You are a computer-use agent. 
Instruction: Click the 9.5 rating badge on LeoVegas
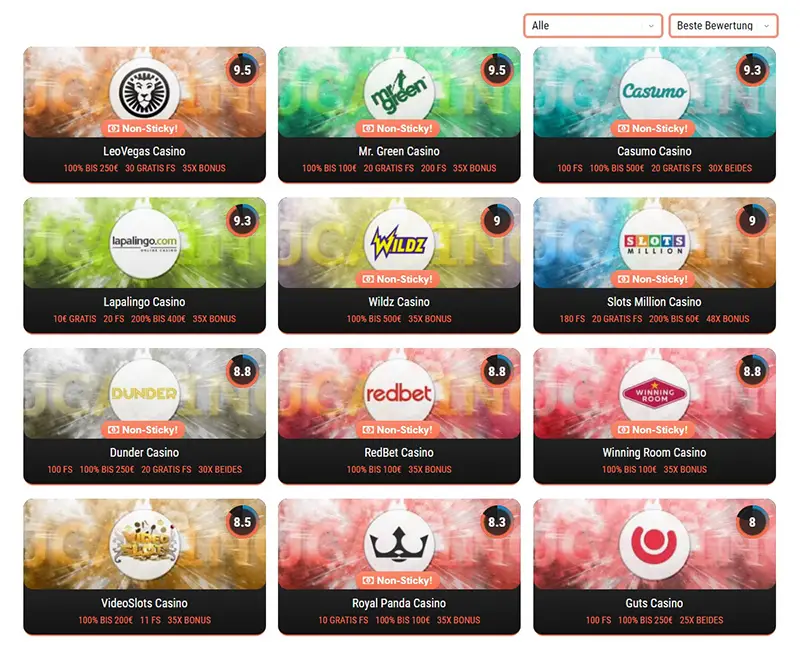click(x=242, y=70)
